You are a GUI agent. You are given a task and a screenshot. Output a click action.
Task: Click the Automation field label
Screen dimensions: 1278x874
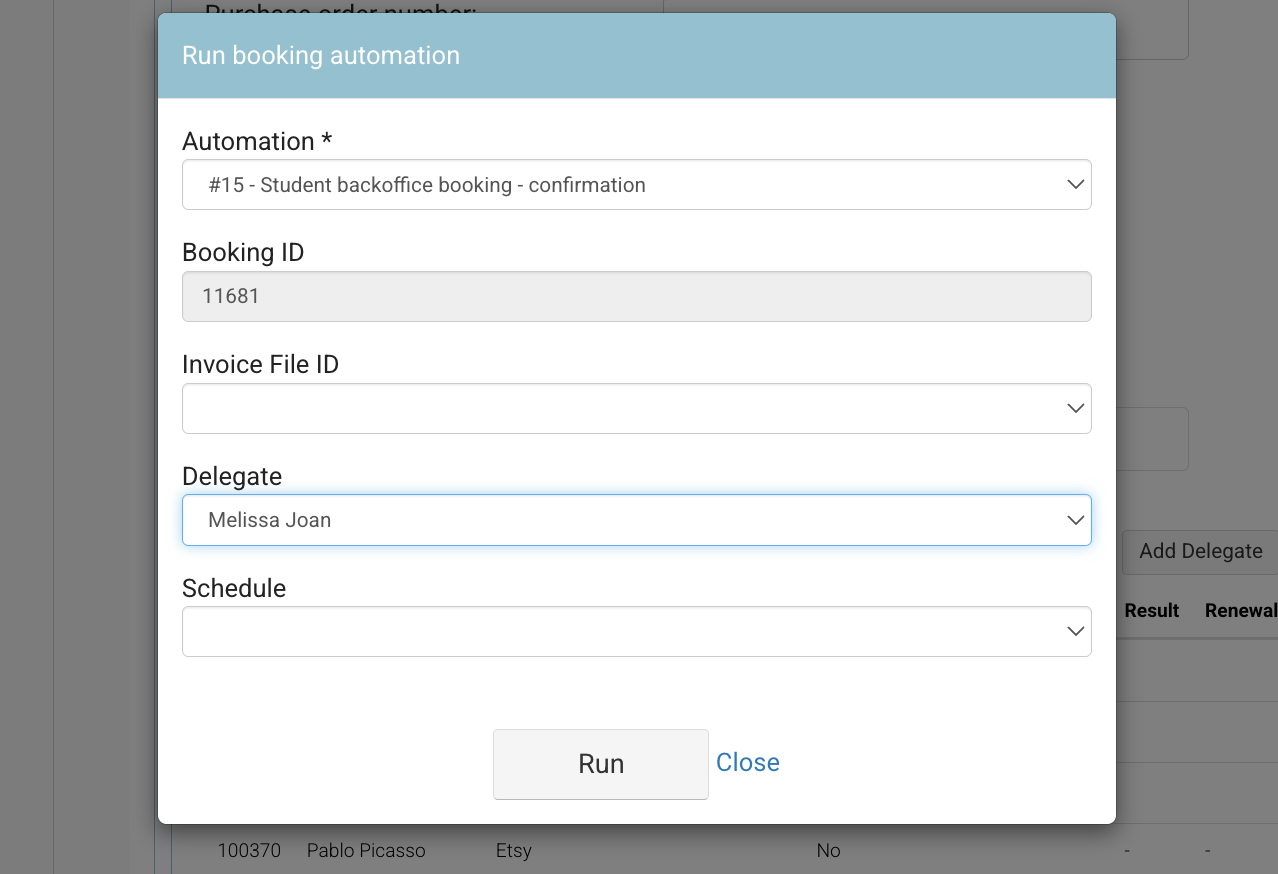click(x=256, y=142)
